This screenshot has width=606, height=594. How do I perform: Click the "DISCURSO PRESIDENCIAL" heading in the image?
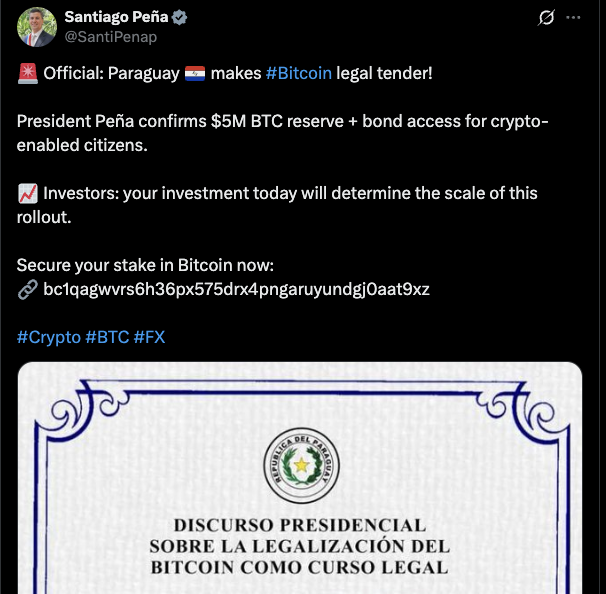click(x=299, y=526)
